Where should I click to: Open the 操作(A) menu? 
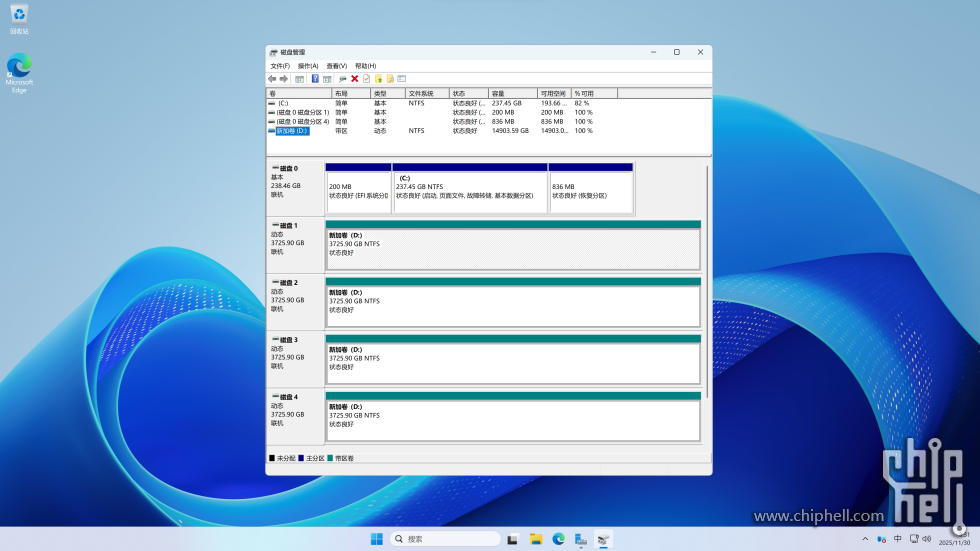tap(308, 66)
